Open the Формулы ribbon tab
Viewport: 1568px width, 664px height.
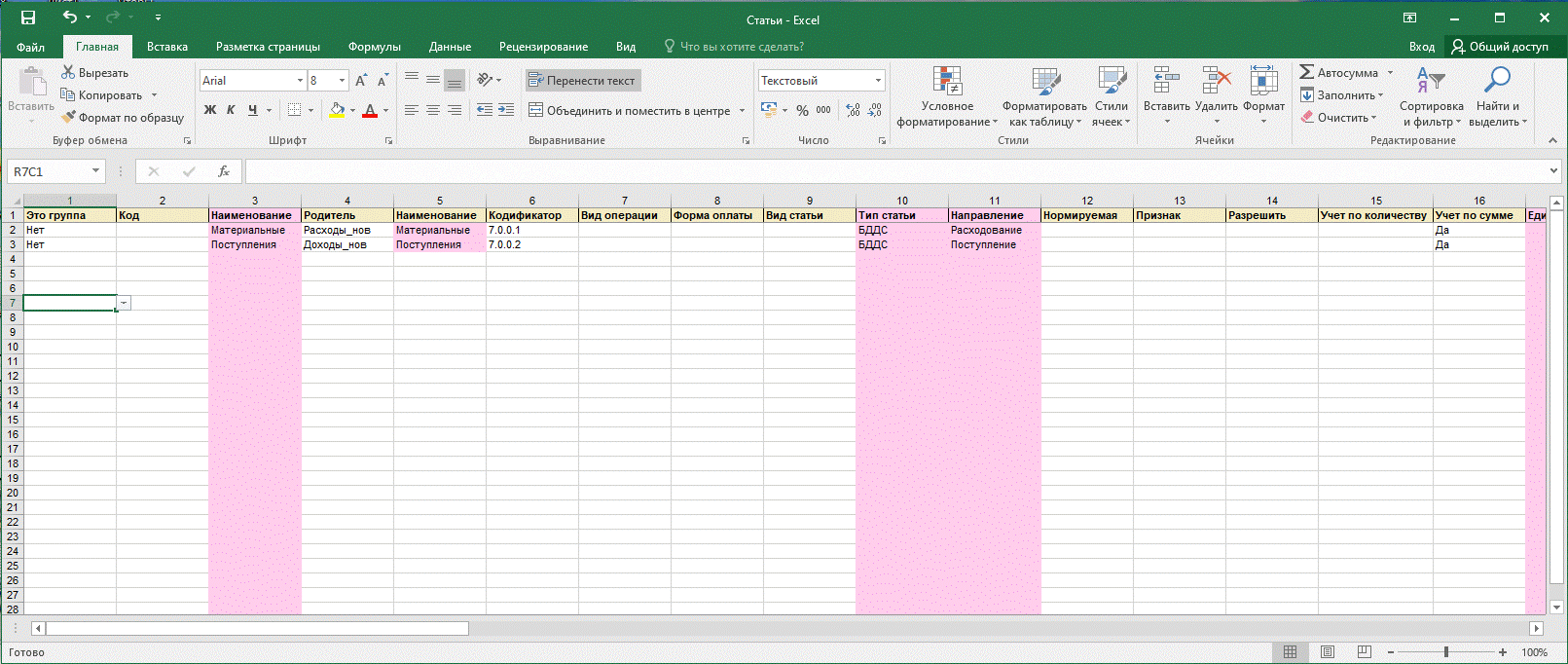pyautogui.click(x=374, y=47)
